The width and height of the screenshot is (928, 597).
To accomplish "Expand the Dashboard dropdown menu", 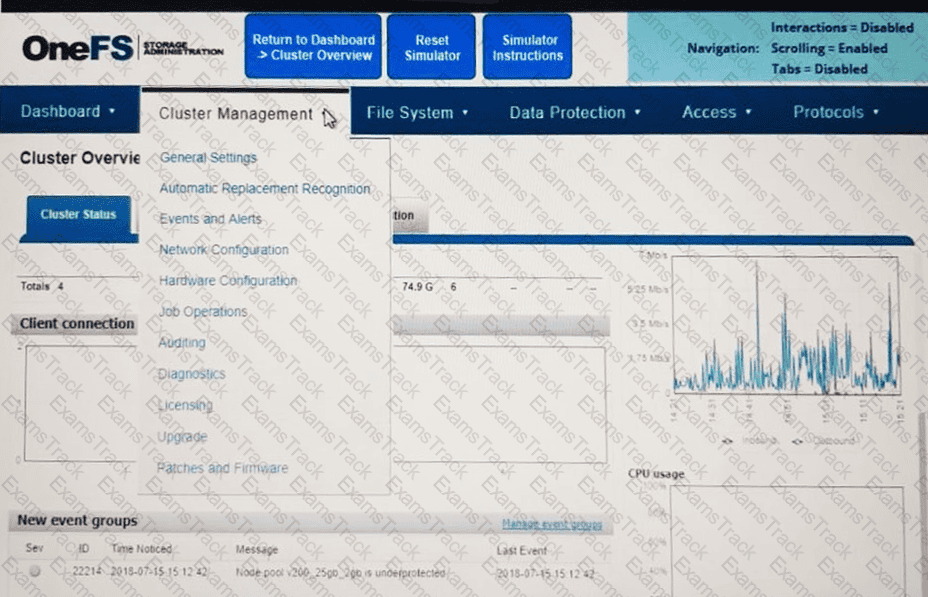I will [x=68, y=111].
